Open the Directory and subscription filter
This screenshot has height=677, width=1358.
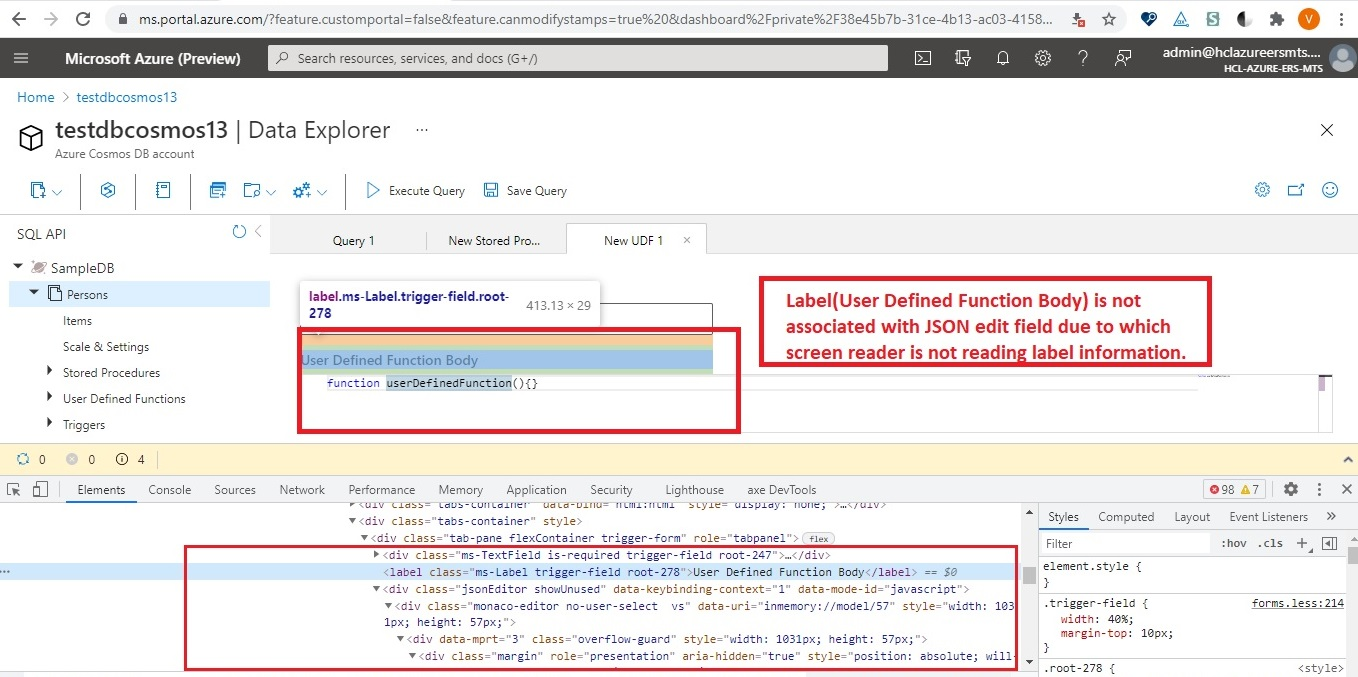pyautogui.click(x=963, y=58)
